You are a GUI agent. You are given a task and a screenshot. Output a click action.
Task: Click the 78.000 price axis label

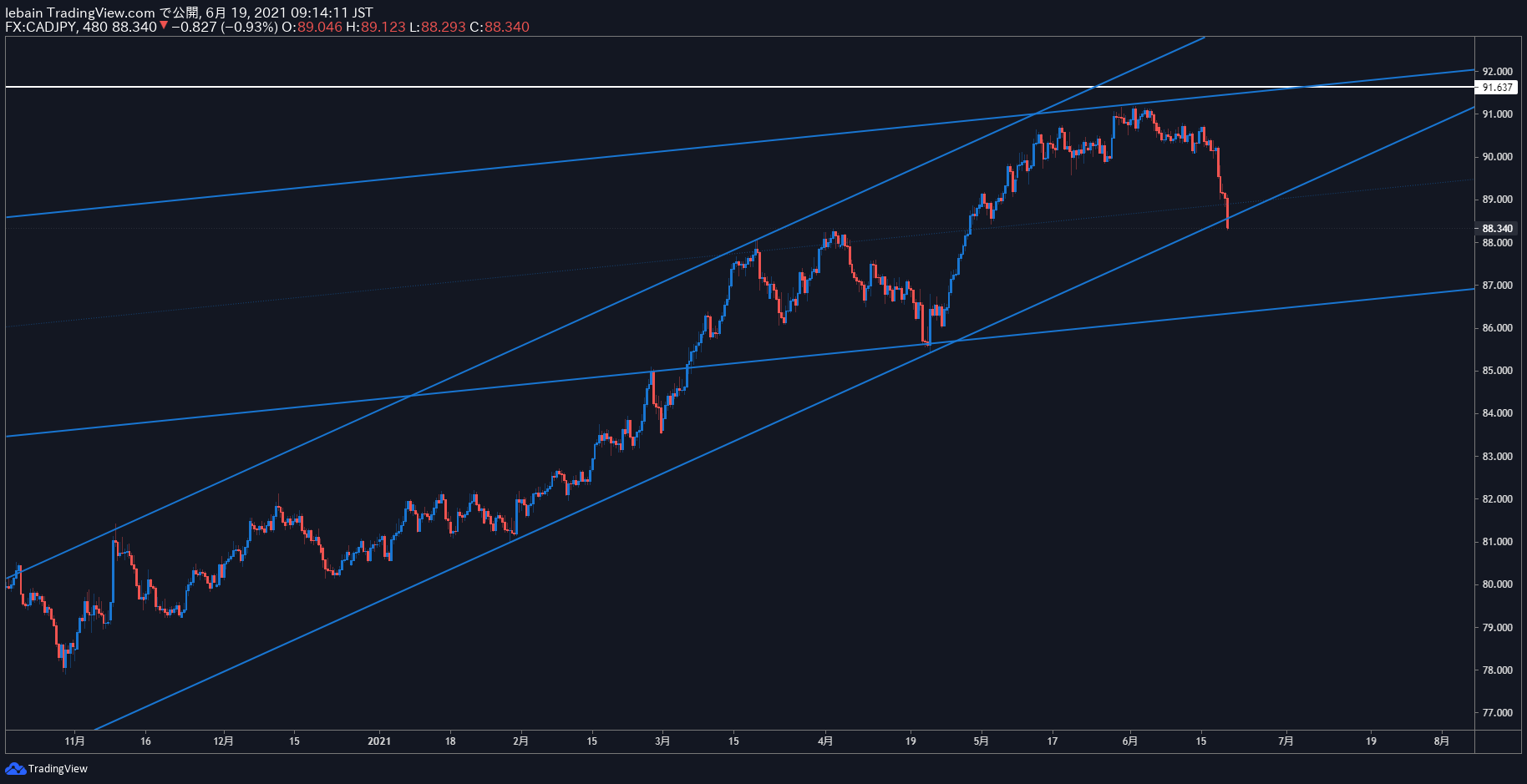pyautogui.click(x=1497, y=670)
